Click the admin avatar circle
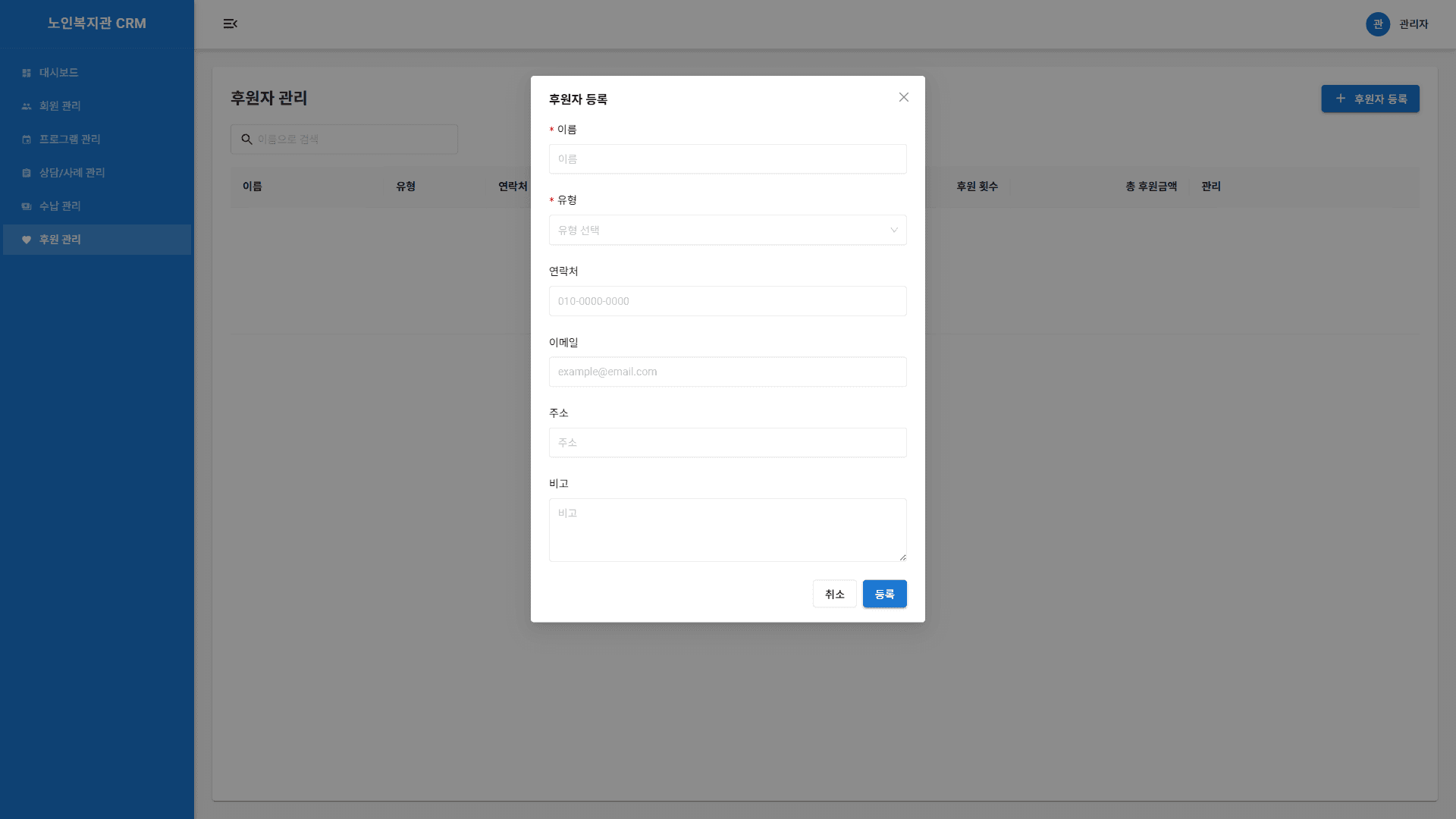This screenshot has width=1456, height=819. pos(1377,24)
